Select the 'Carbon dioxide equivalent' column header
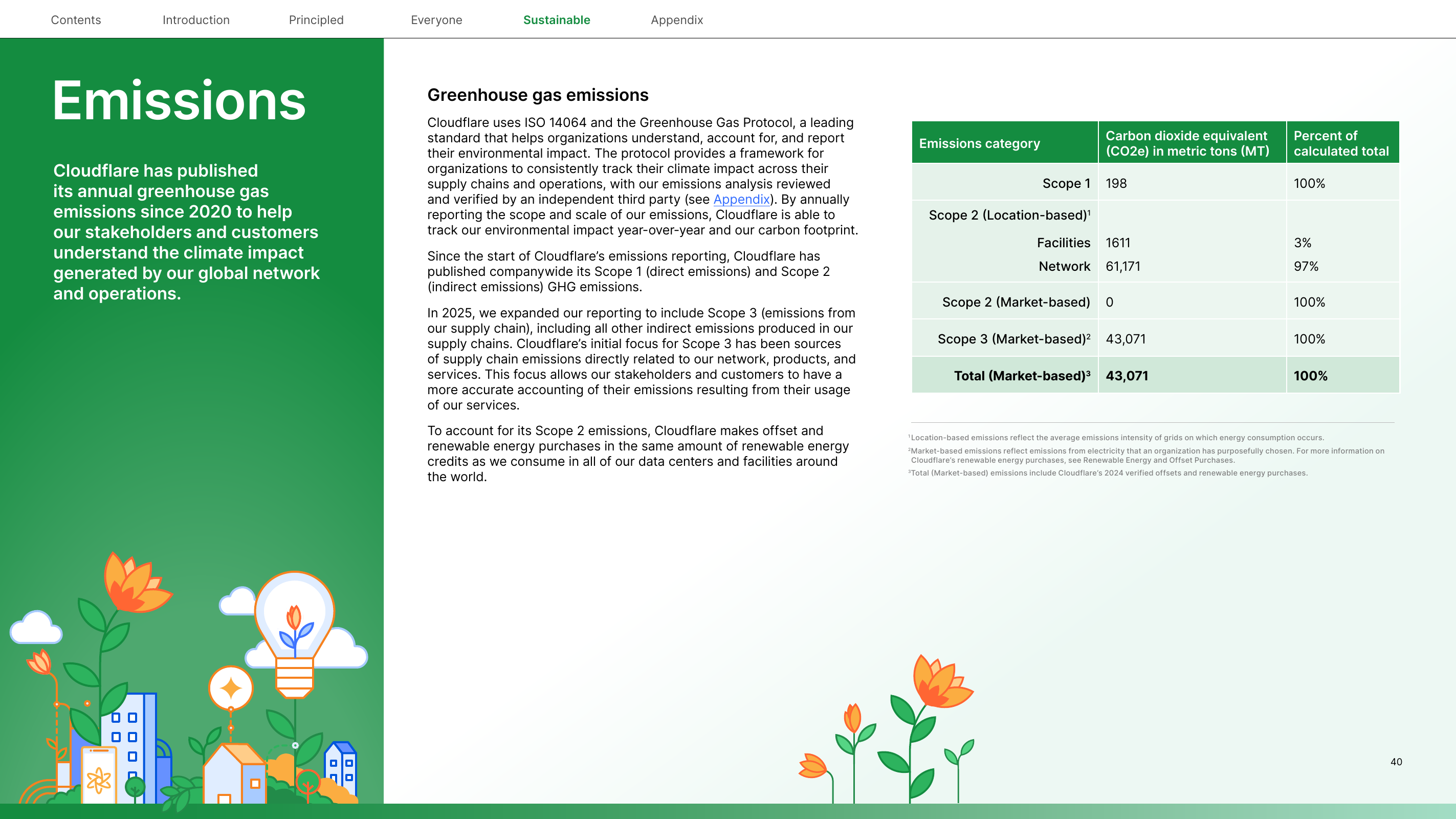1456x819 pixels. pyautogui.click(x=1187, y=143)
